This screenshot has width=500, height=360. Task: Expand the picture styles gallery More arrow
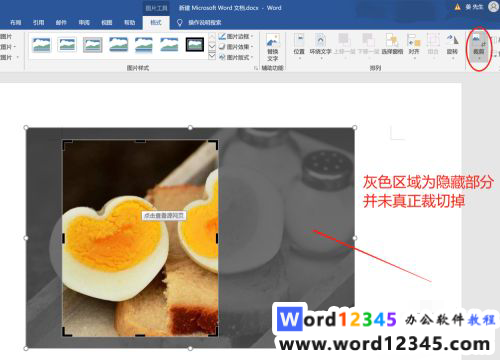point(212,56)
